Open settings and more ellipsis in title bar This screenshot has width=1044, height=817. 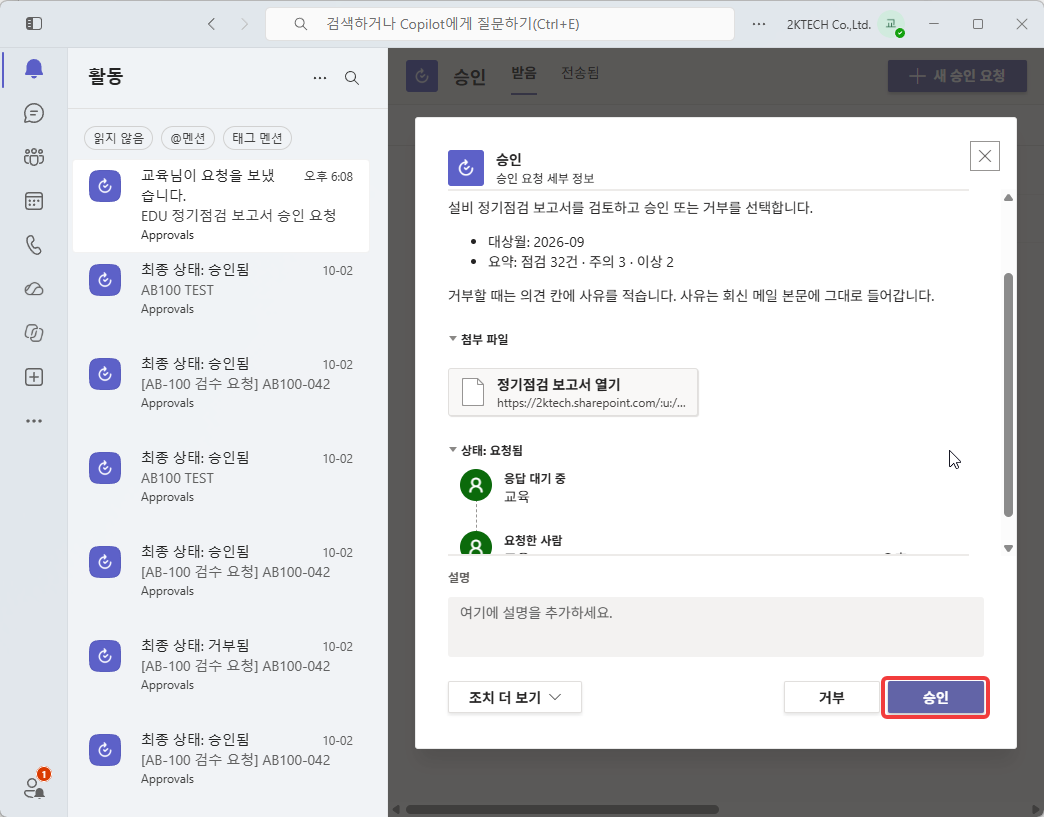coord(758,24)
